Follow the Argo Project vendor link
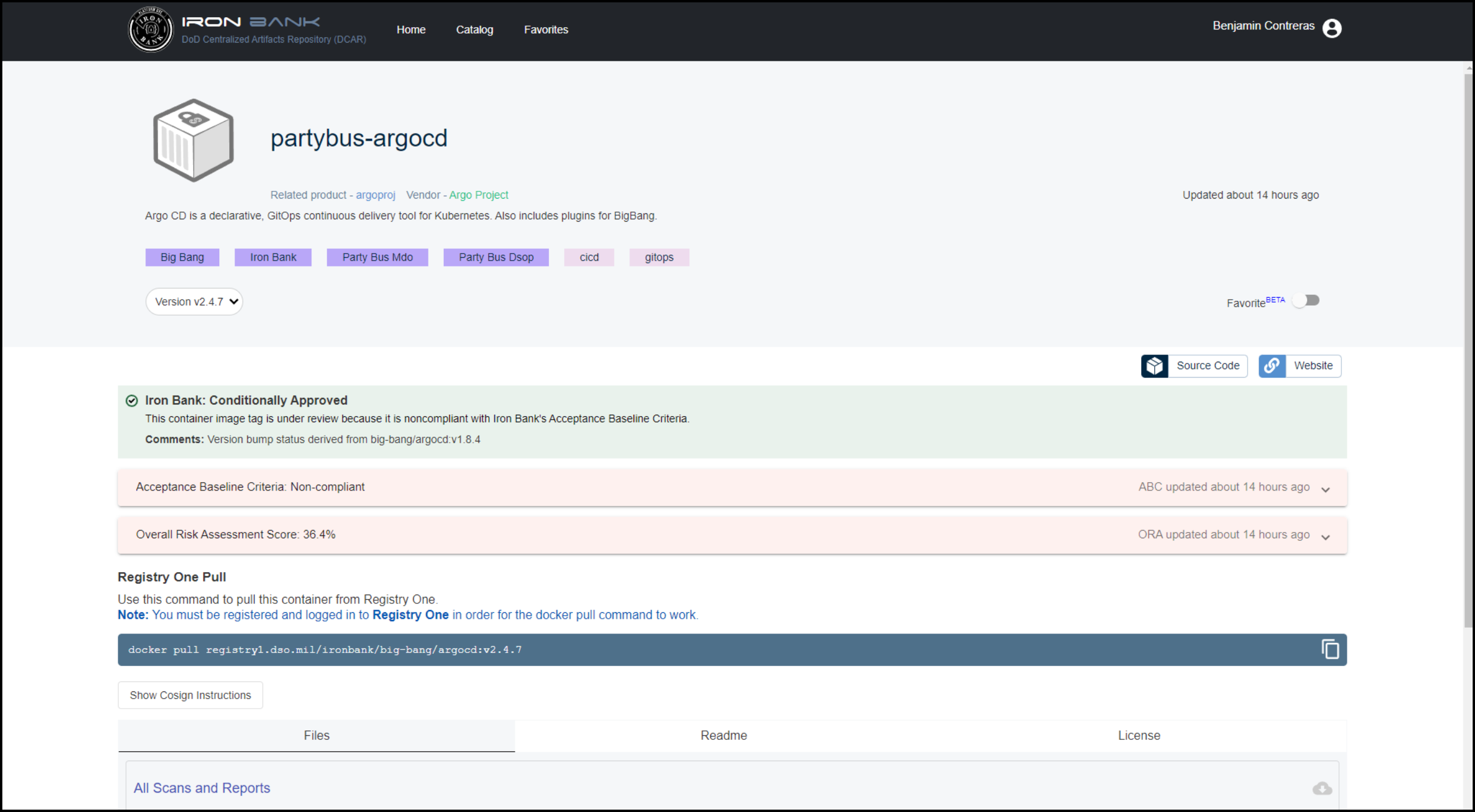This screenshot has height=812, width=1475. point(479,195)
